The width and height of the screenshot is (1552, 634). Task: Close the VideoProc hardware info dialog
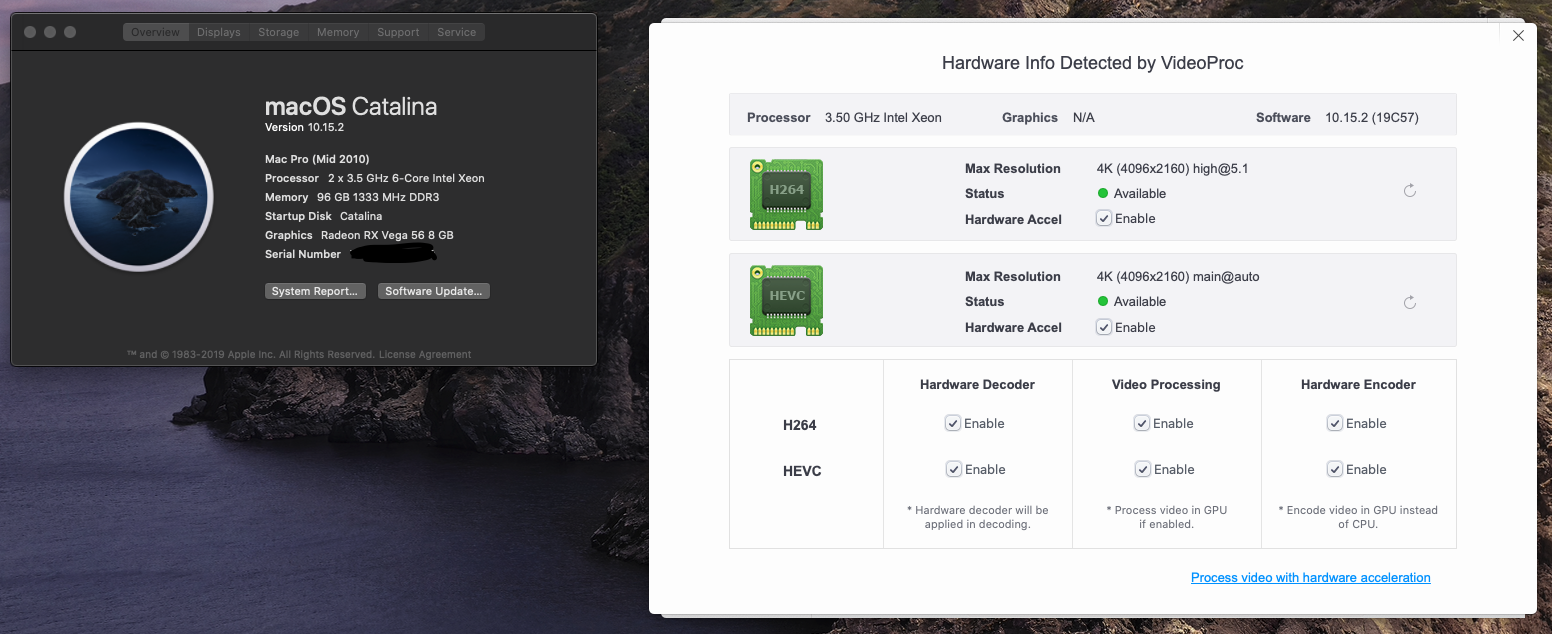click(x=1518, y=36)
